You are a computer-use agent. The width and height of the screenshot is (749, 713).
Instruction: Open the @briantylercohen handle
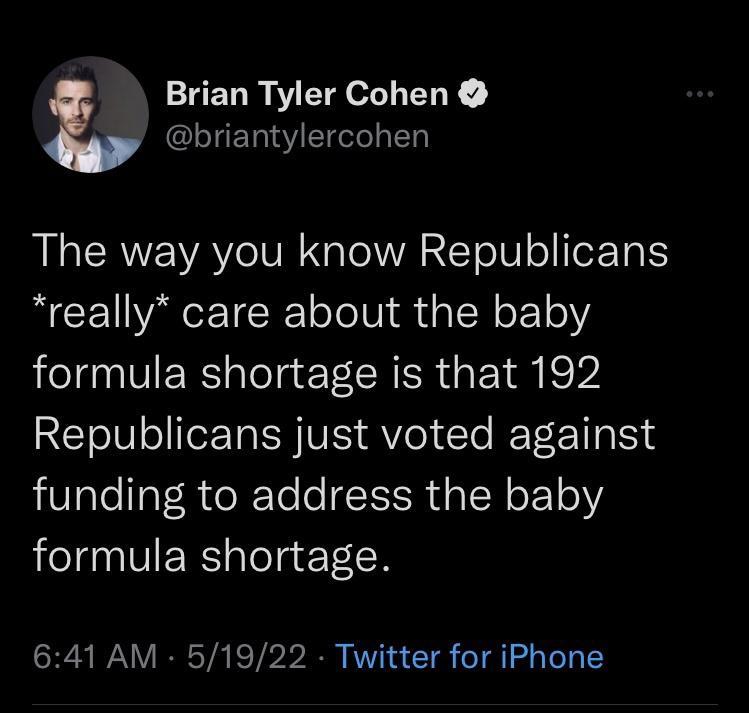click(297, 135)
